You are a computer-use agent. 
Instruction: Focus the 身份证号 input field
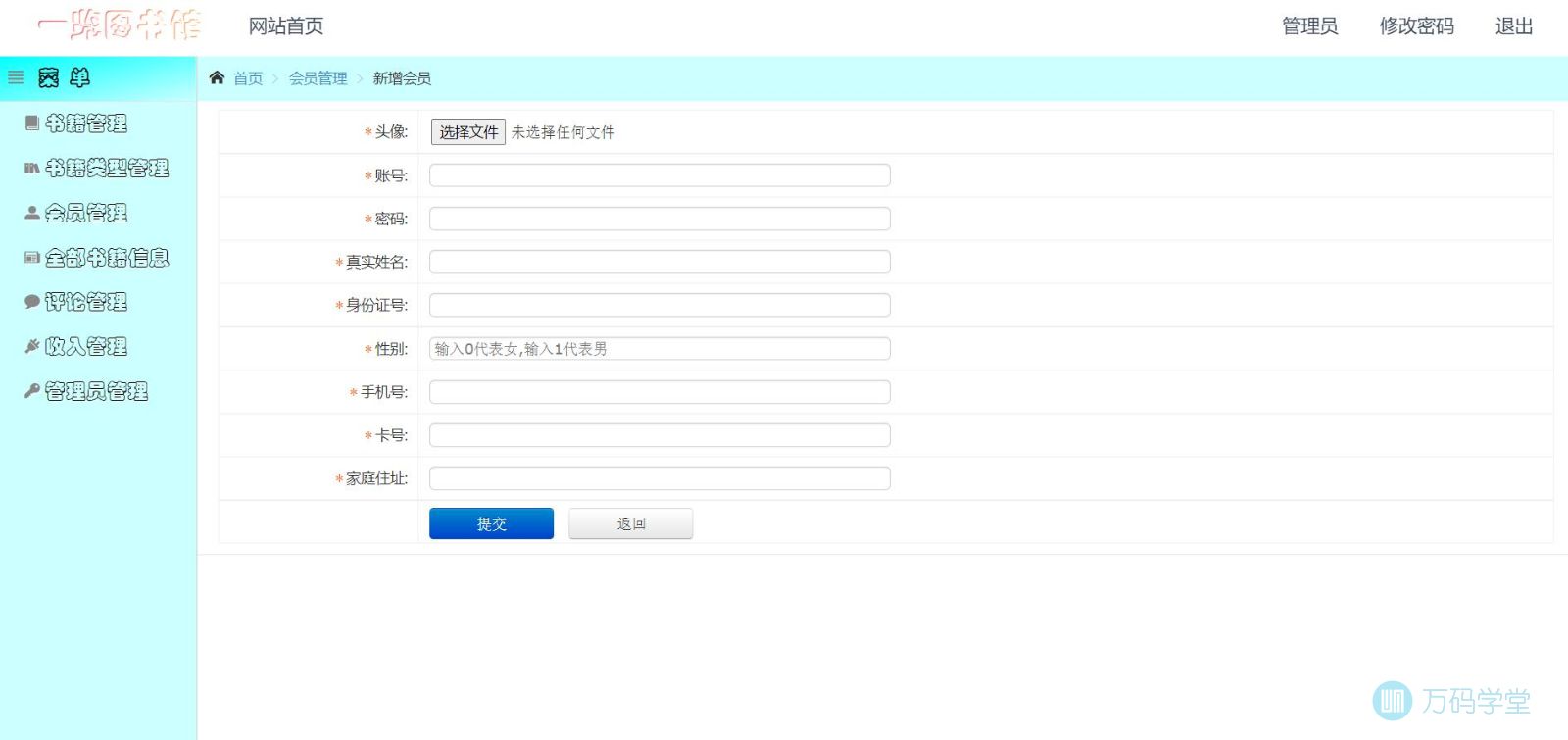tap(660, 305)
